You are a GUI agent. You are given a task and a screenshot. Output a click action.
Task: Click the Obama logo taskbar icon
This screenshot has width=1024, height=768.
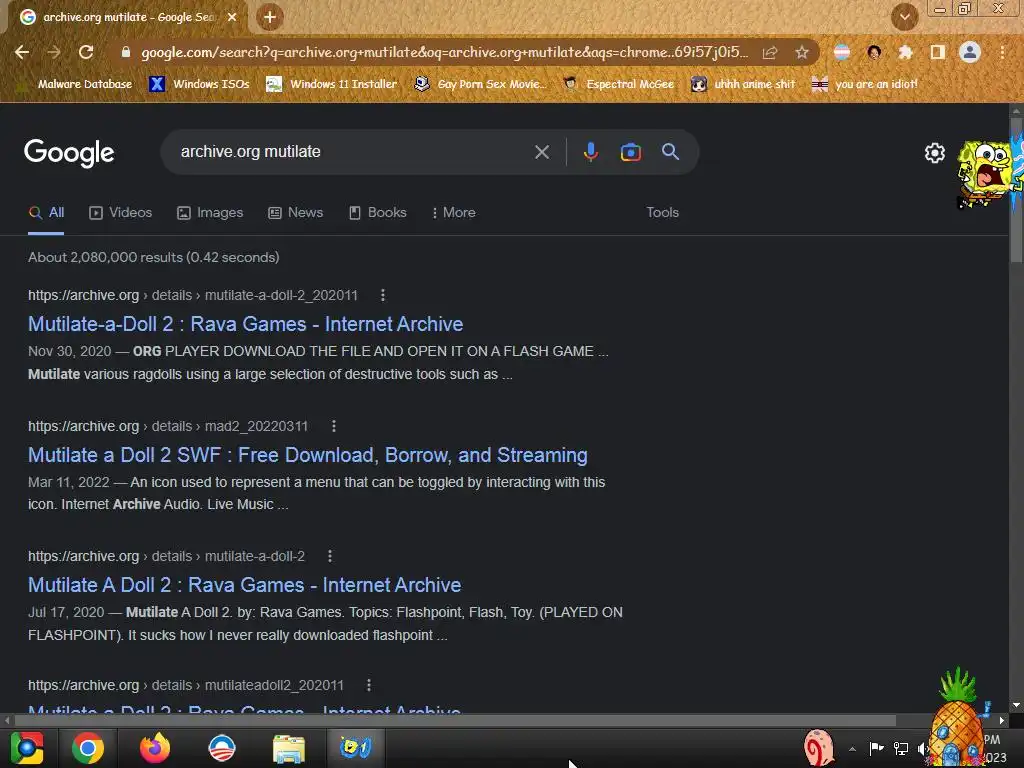[221, 748]
